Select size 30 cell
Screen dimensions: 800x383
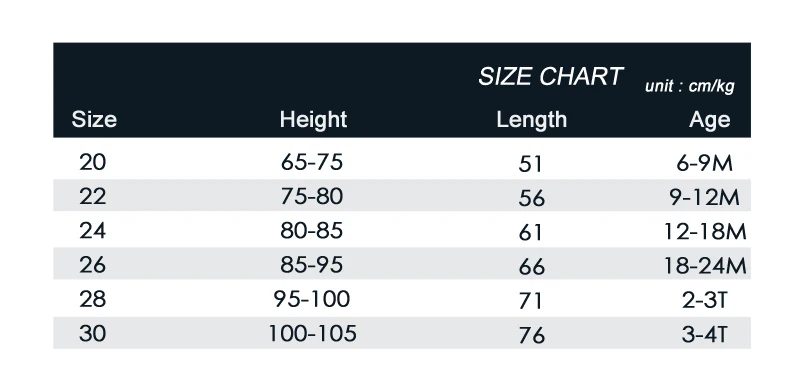point(93,334)
